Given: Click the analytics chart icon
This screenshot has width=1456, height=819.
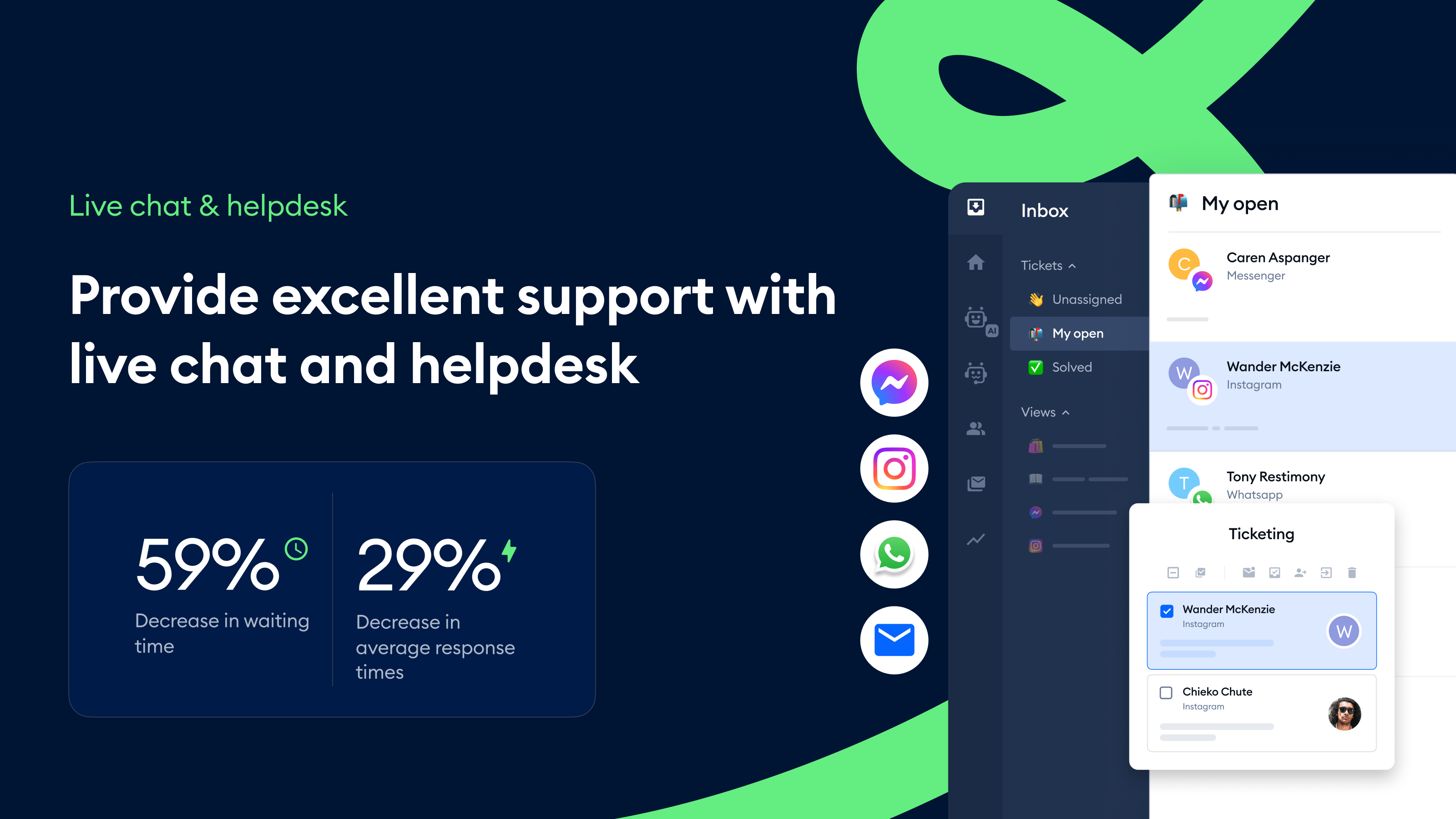Looking at the screenshot, I should 976,540.
